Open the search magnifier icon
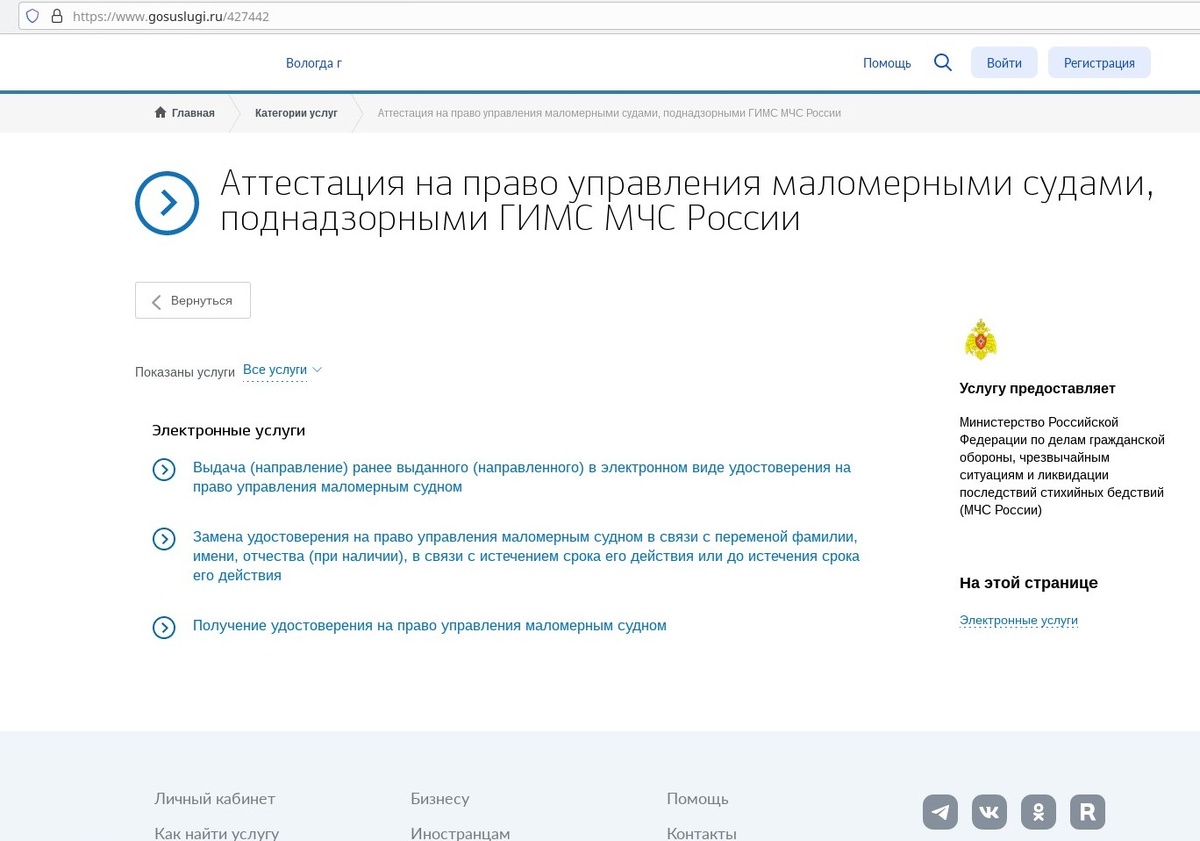The image size is (1200, 841). point(942,62)
